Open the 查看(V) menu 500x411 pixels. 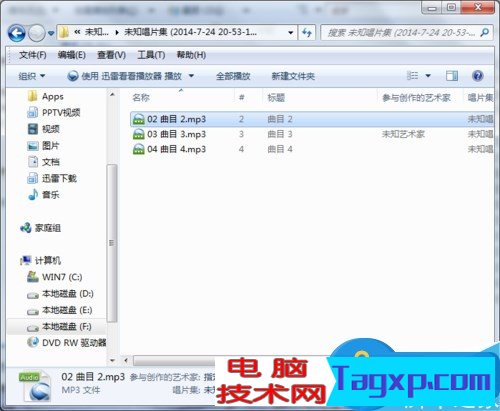coord(111,55)
